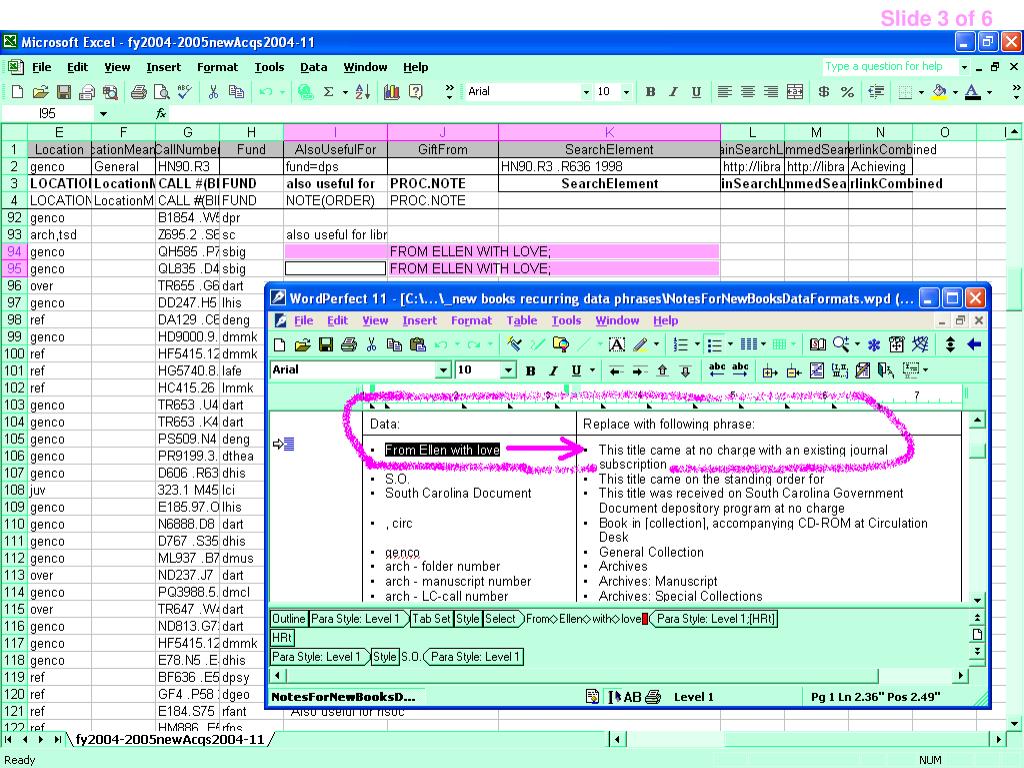Screen dimensions: 1024x768
Task: Click Excel's Font Color button
Action: pos(972,92)
